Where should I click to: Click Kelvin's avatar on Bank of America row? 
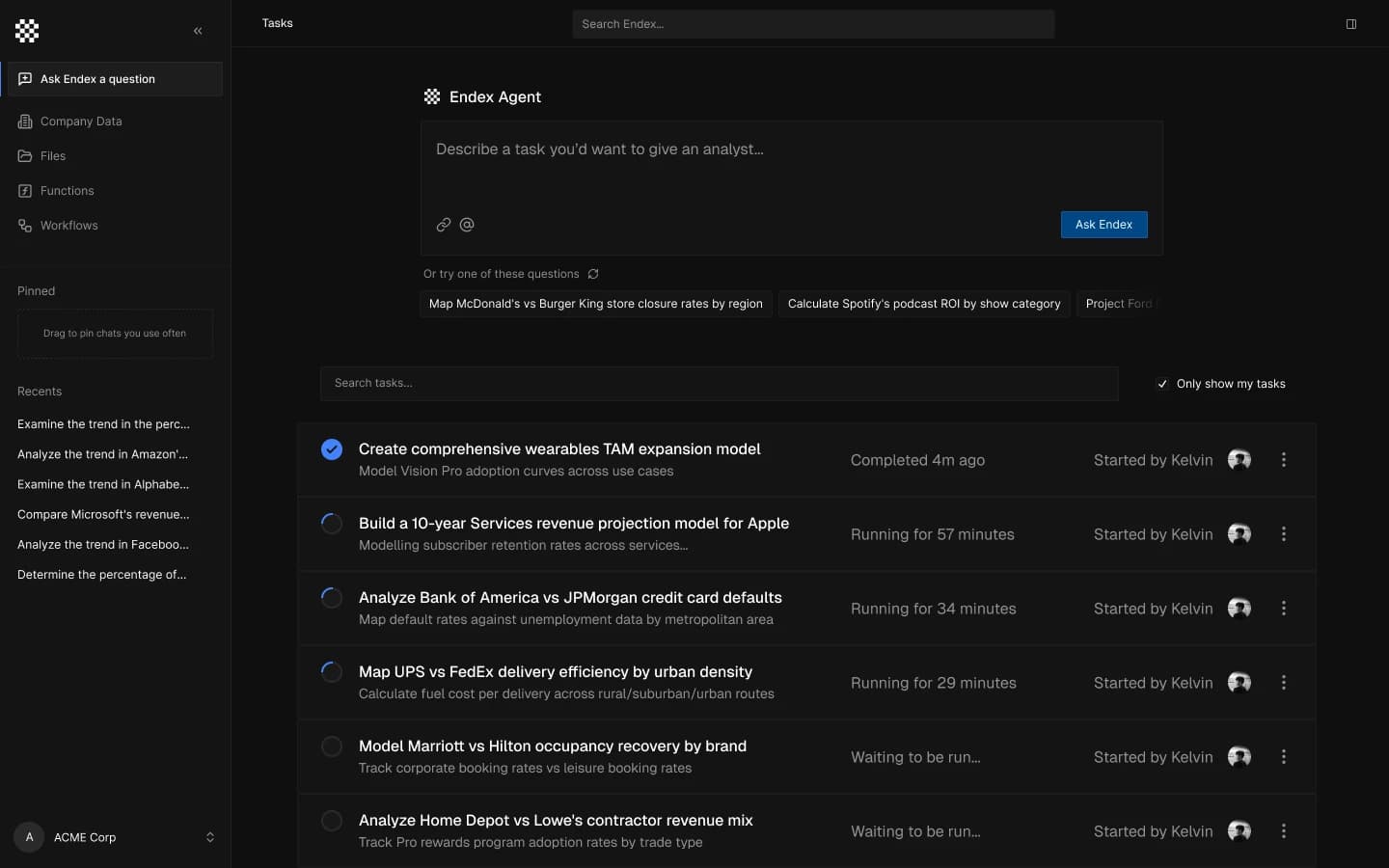(x=1239, y=609)
